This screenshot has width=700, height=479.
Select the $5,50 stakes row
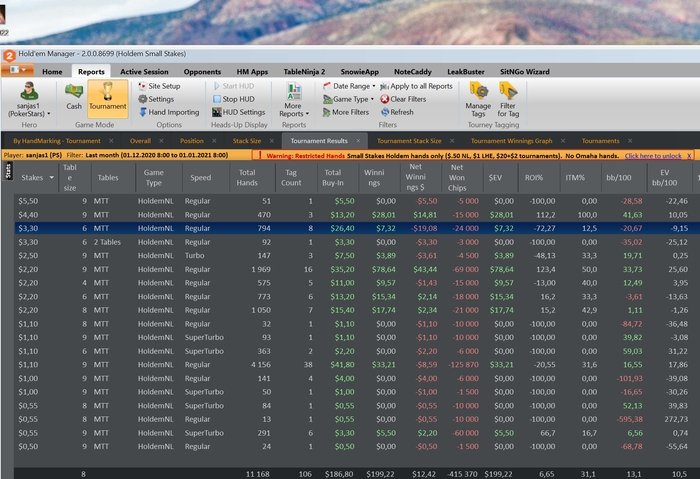click(355, 201)
